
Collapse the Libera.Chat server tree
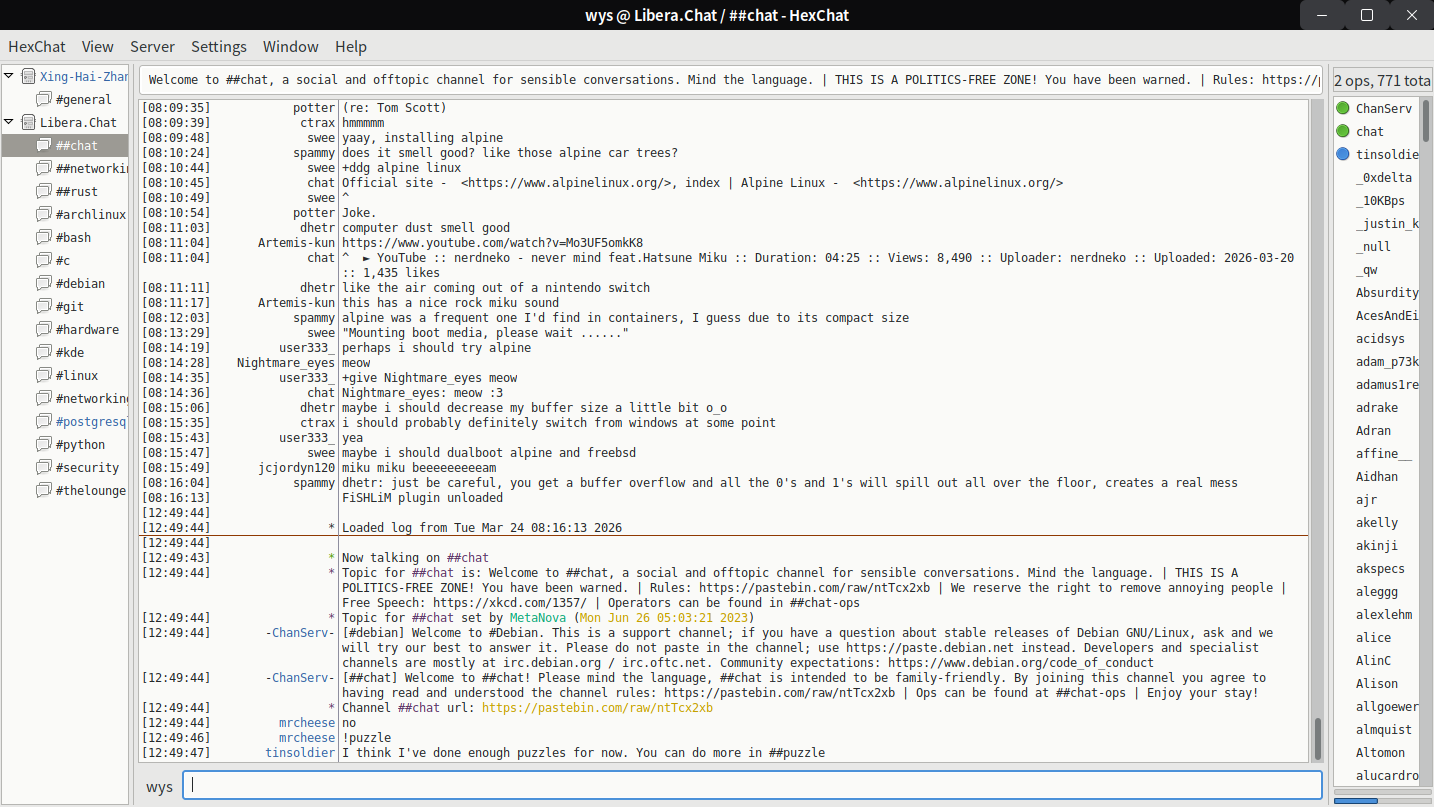pos(9,122)
